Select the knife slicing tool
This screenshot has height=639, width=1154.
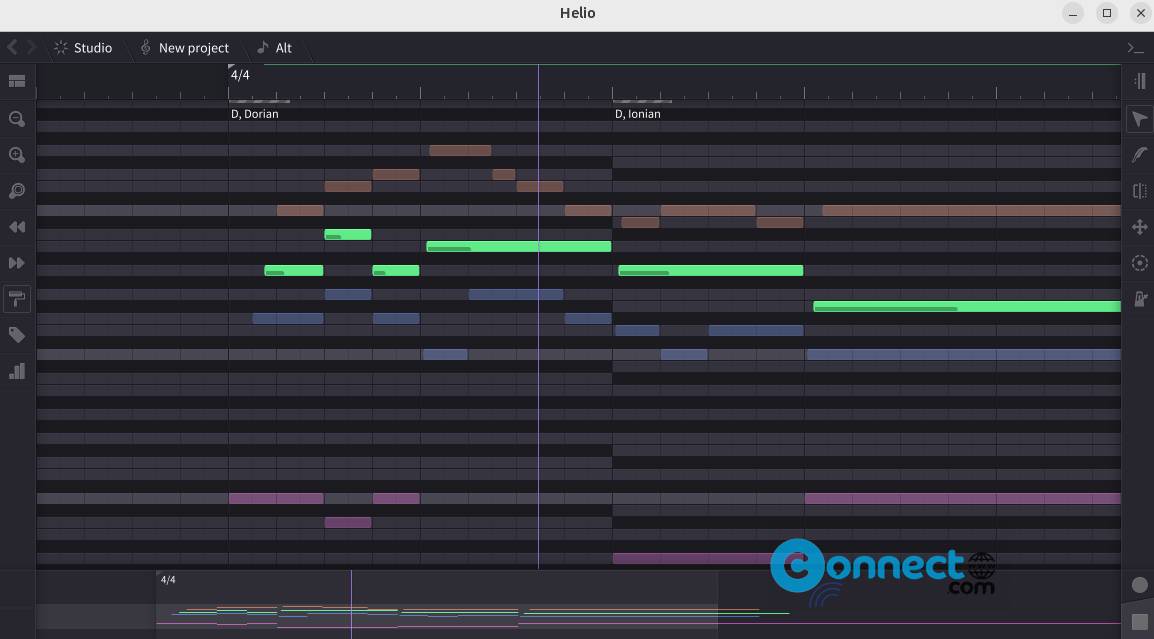(1140, 191)
